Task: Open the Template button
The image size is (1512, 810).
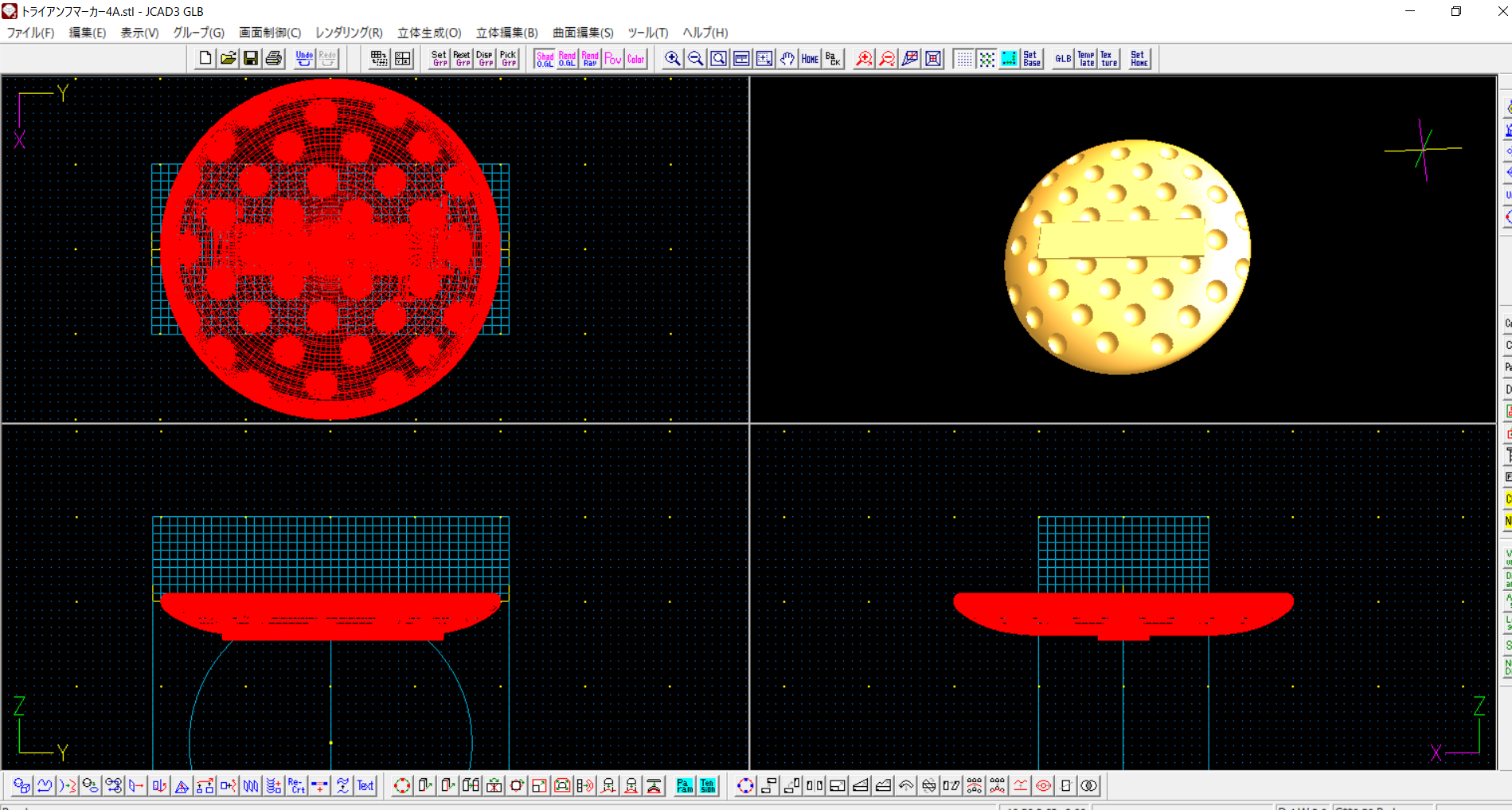Action: 1086,58
